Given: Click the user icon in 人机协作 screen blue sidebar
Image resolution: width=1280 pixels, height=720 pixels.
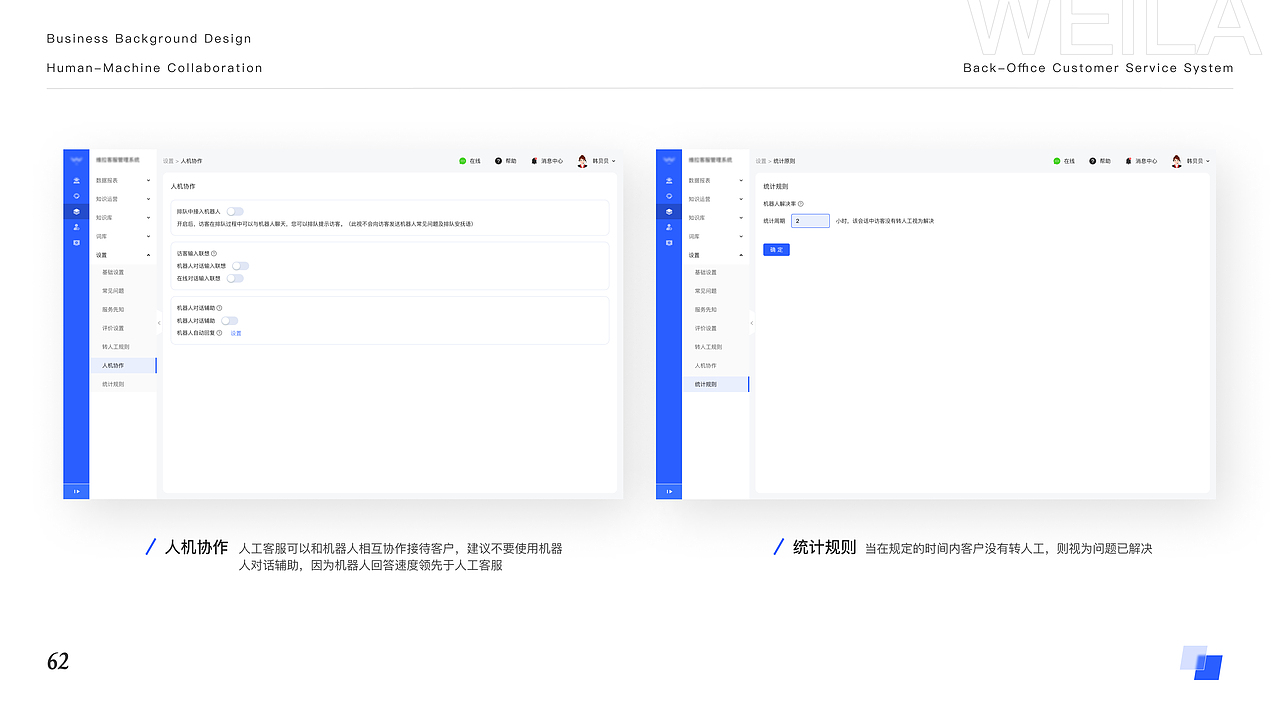Looking at the screenshot, I should coord(76,227).
